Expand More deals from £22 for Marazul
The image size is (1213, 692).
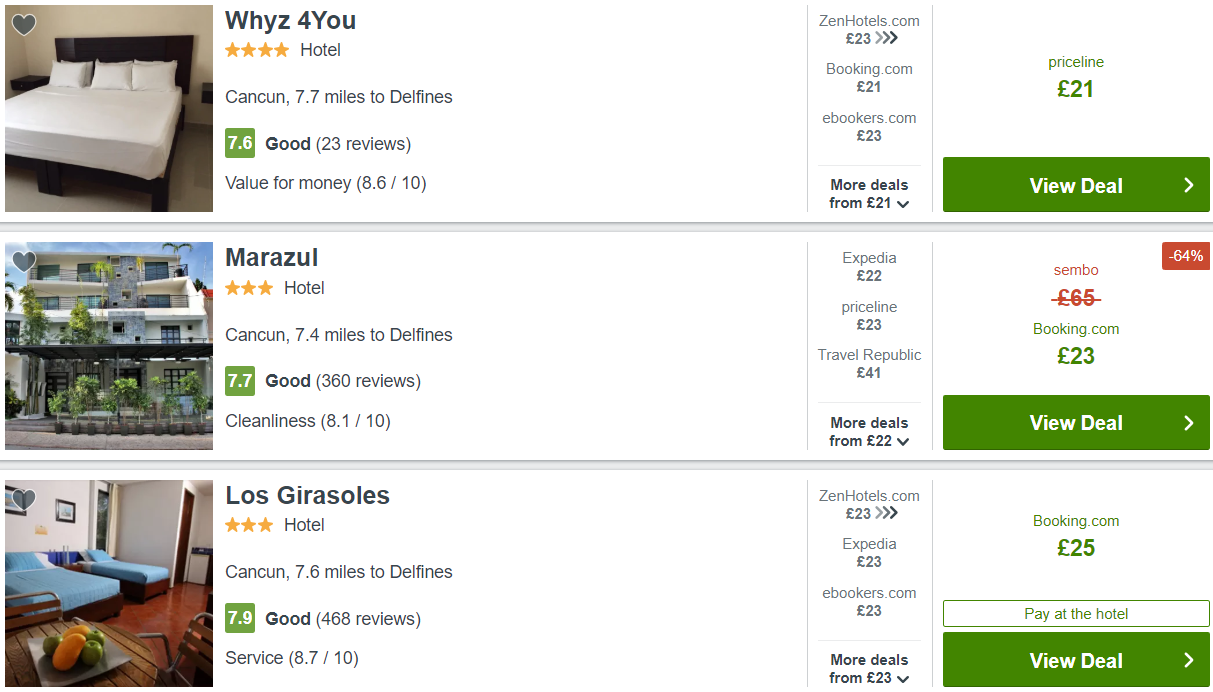(x=869, y=432)
